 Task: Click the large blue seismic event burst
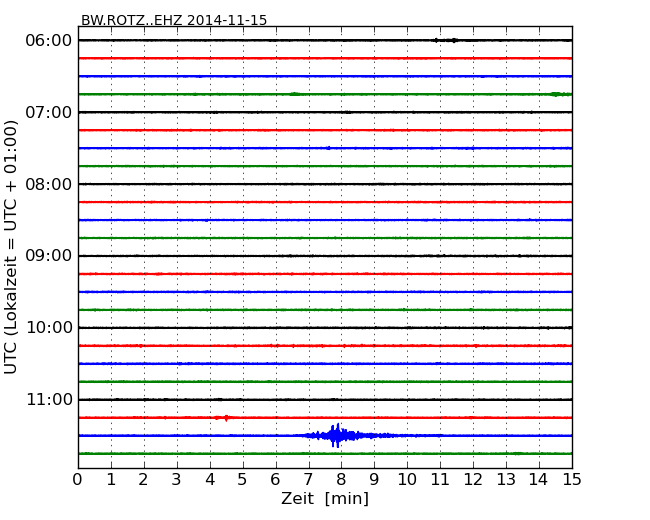pos(340,435)
